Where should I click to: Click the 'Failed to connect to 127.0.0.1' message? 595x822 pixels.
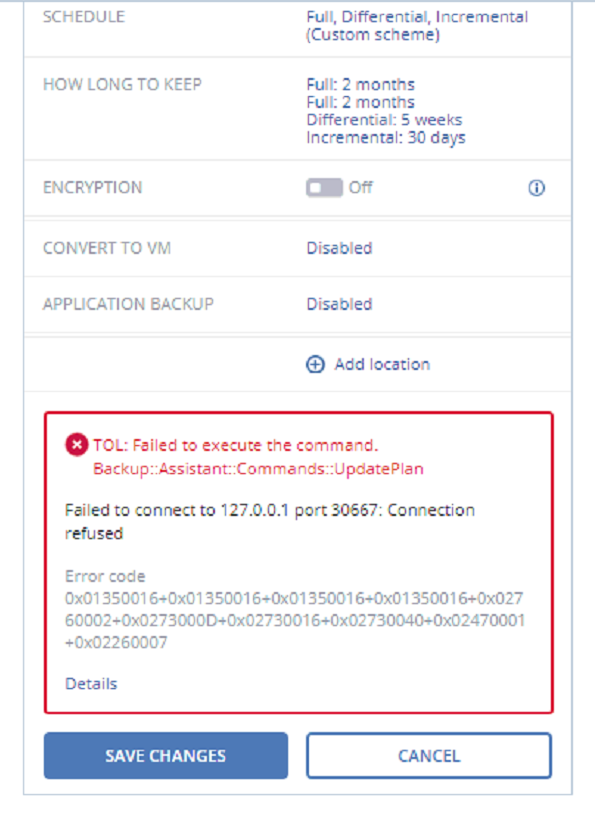(270, 522)
